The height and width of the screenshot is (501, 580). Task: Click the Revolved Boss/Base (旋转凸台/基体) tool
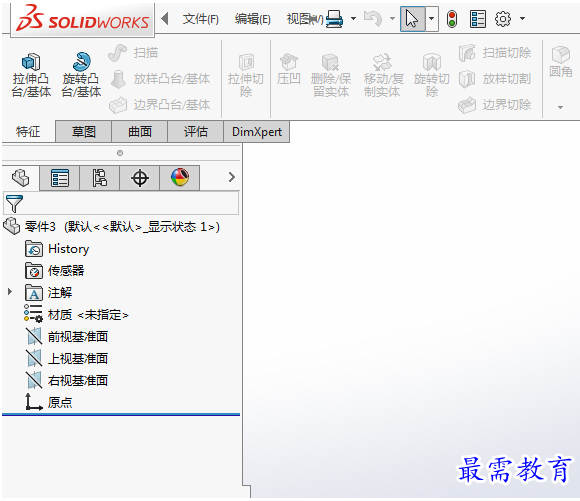point(81,75)
